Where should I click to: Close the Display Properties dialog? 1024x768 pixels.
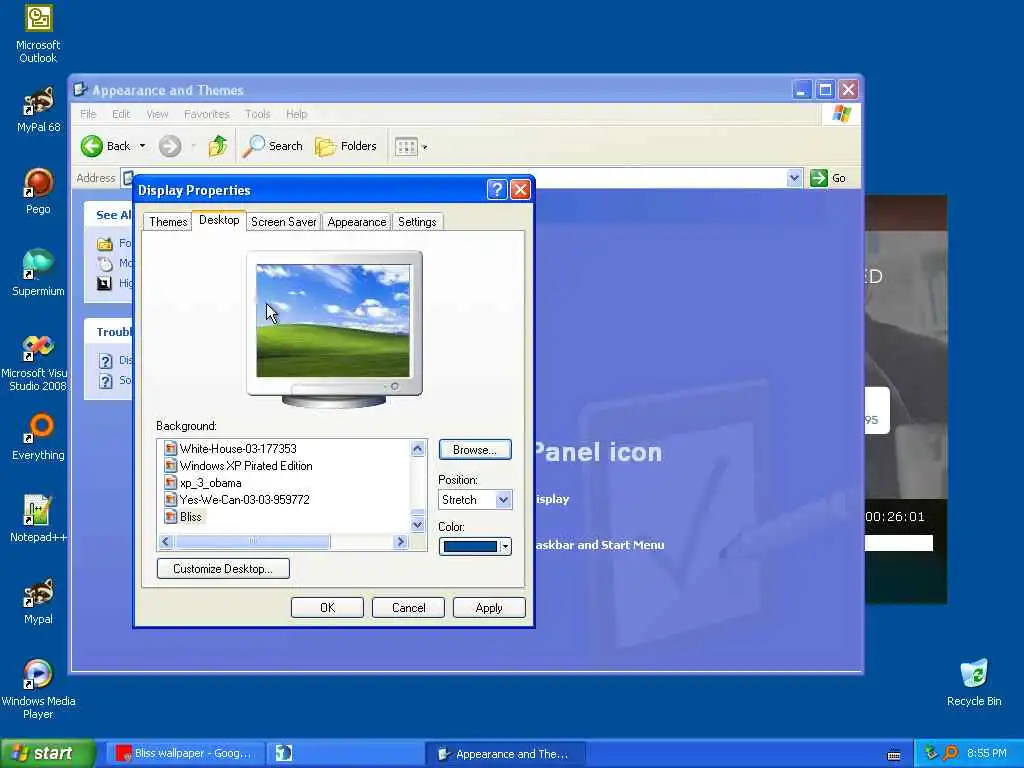click(x=520, y=189)
